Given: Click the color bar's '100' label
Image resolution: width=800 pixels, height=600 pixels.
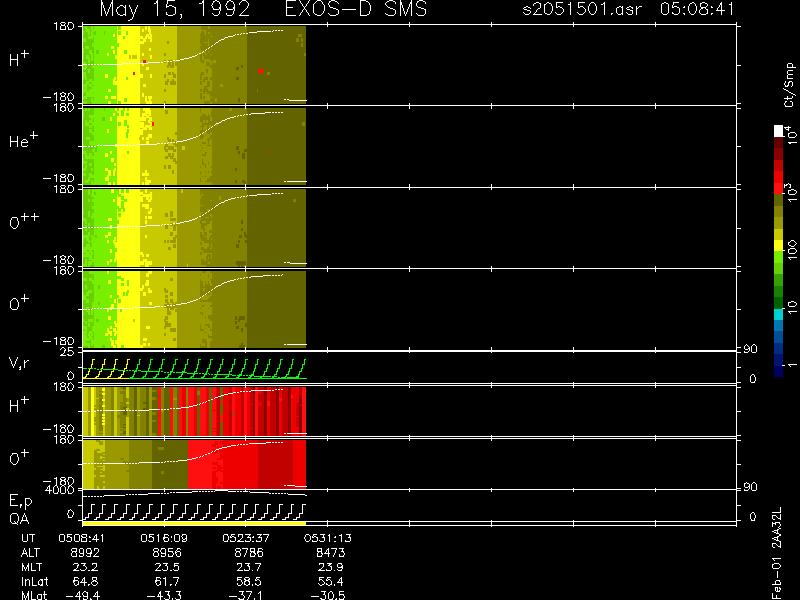Looking at the screenshot, I should pos(792,250).
